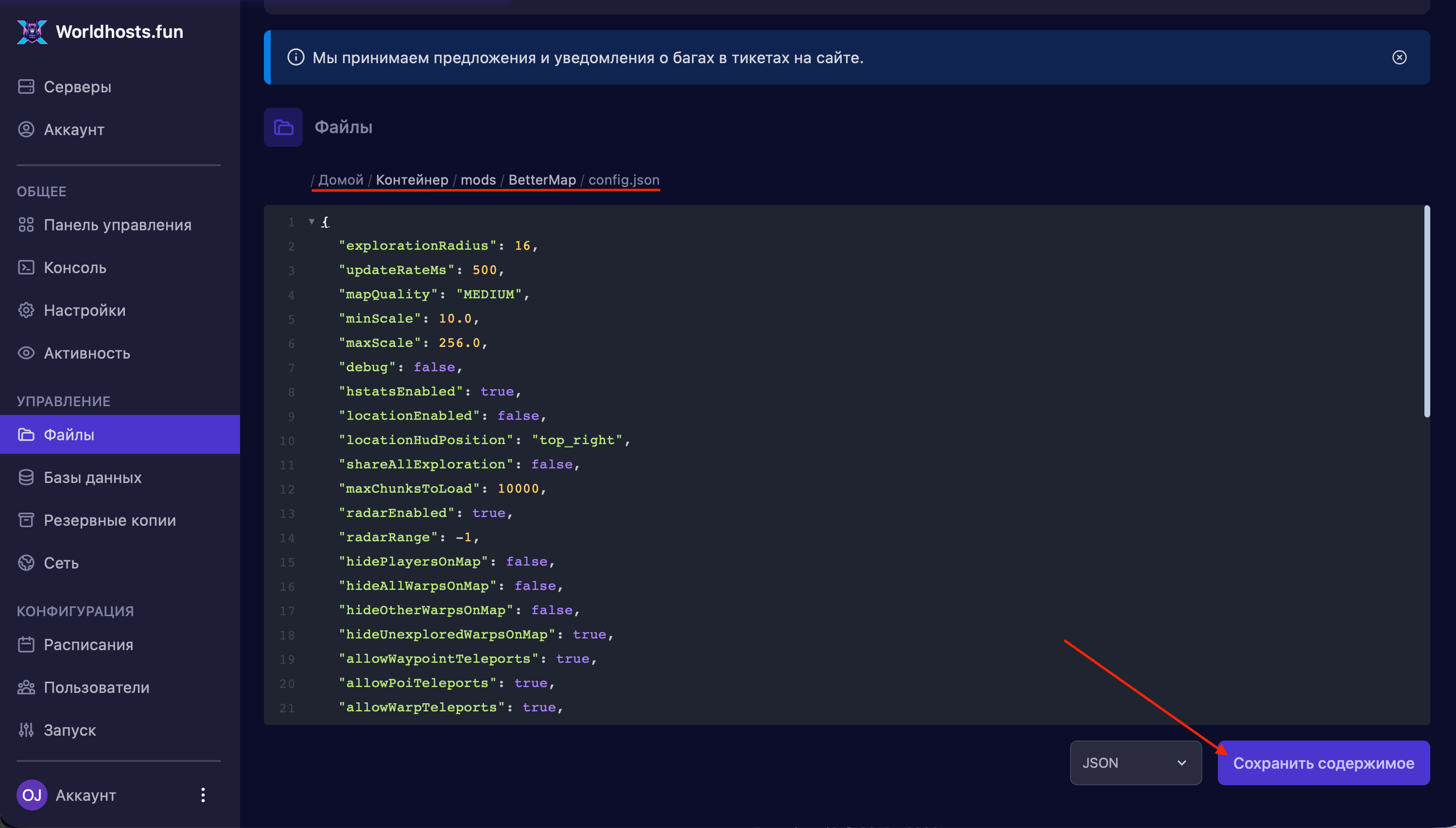Click the Резервные копии archive icon
Screen dimensions: 1456x828
pyautogui.click(x=26, y=520)
